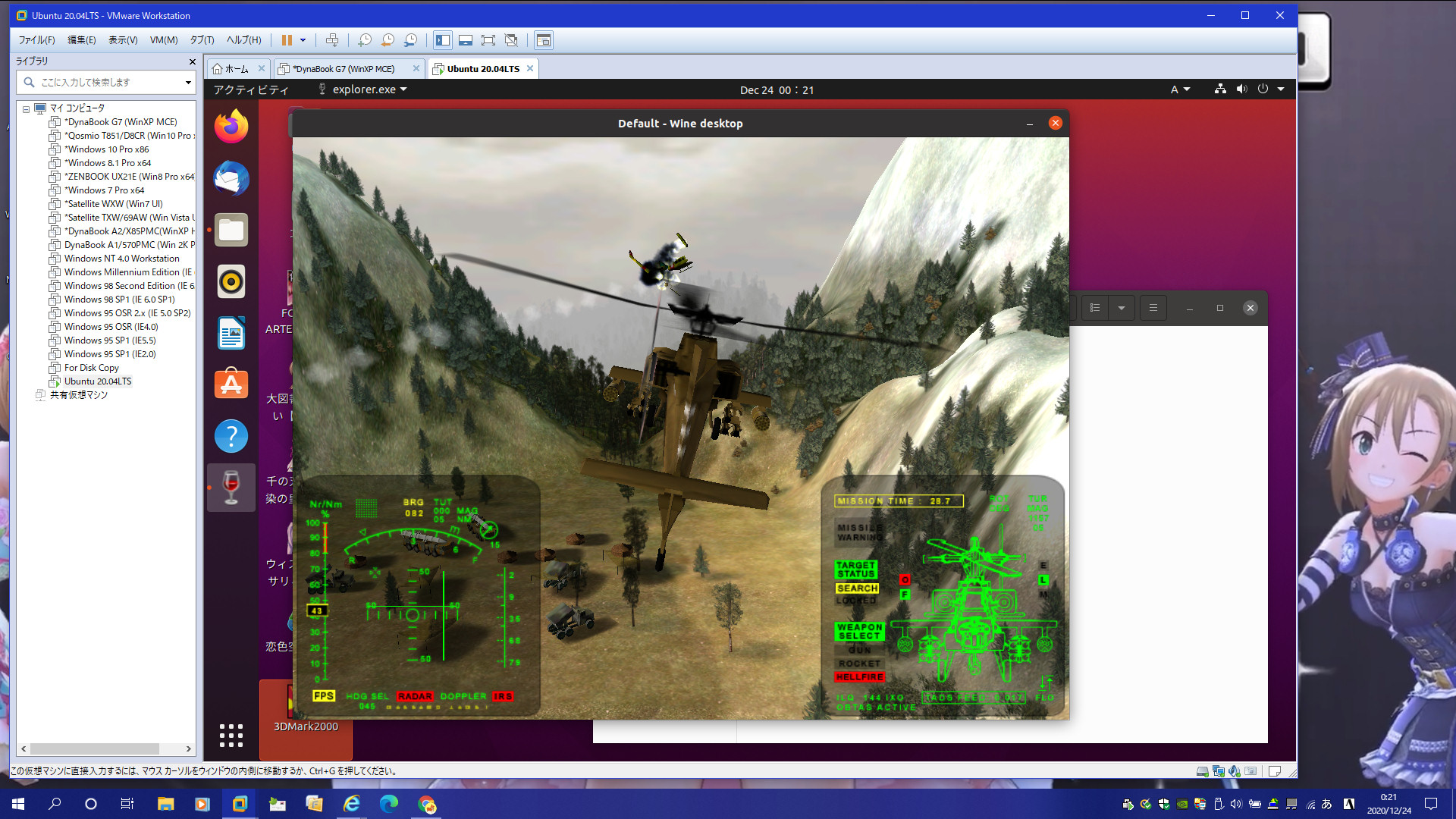Open Windows notification center
The height and width of the screenshot is (819, 1456).
1431,804
